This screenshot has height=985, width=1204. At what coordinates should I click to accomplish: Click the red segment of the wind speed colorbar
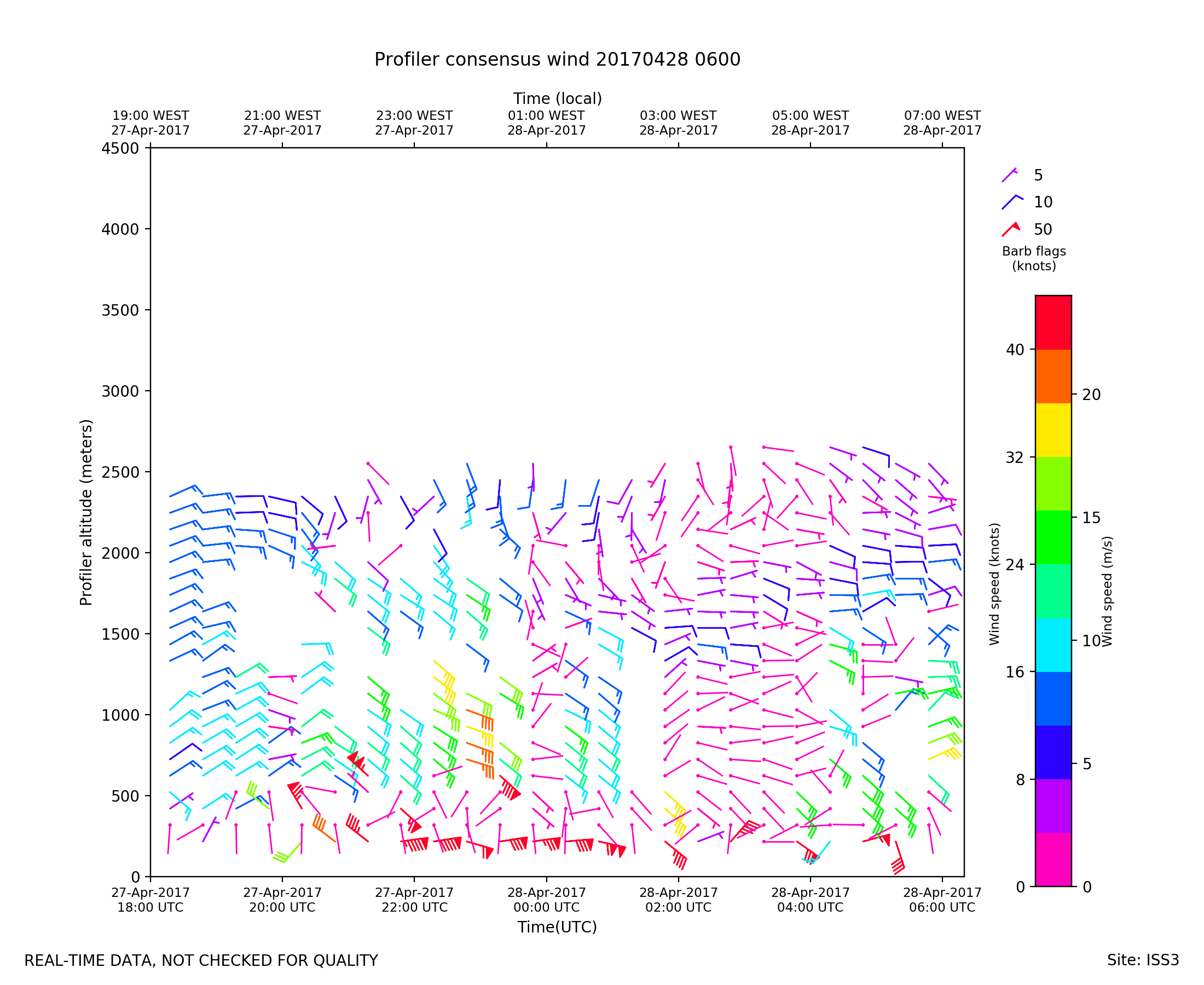tap(1053, 322)
